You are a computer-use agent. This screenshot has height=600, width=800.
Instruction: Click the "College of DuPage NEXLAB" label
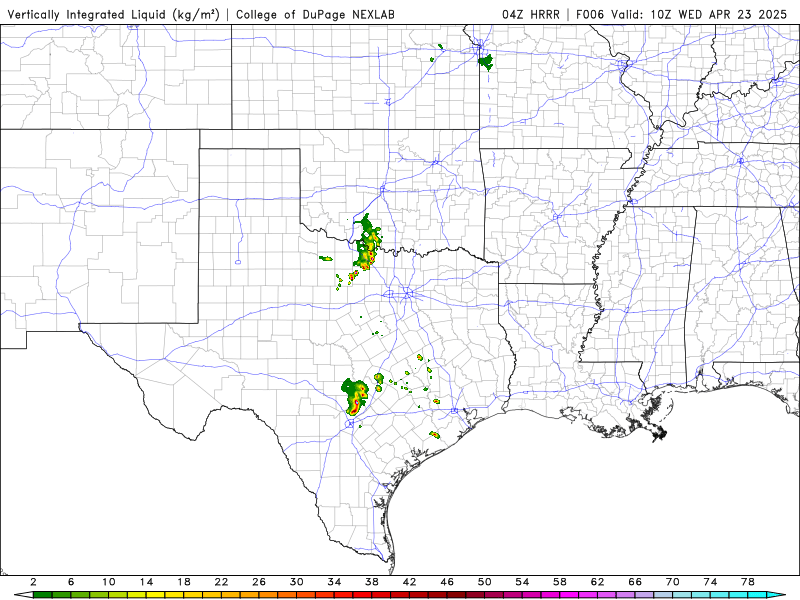pyautogui.click(x=315, y=15)
